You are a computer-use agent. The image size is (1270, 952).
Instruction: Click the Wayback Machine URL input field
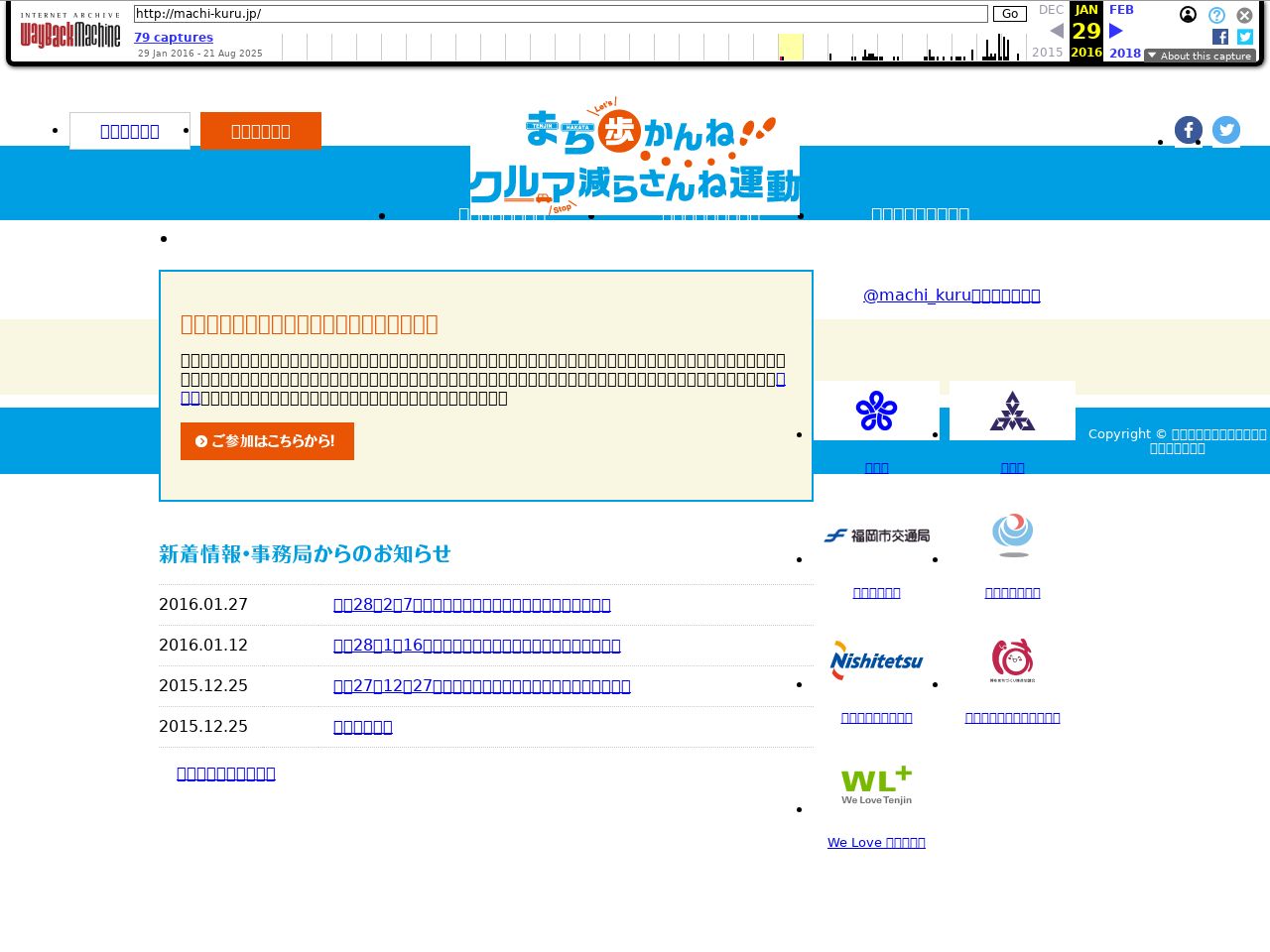click(561, 14)
